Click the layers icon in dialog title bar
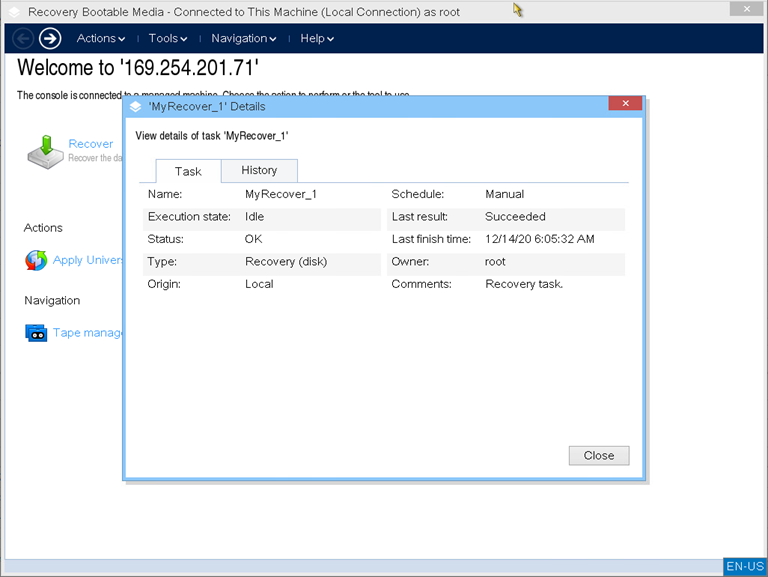 click(x=136, y=107)
